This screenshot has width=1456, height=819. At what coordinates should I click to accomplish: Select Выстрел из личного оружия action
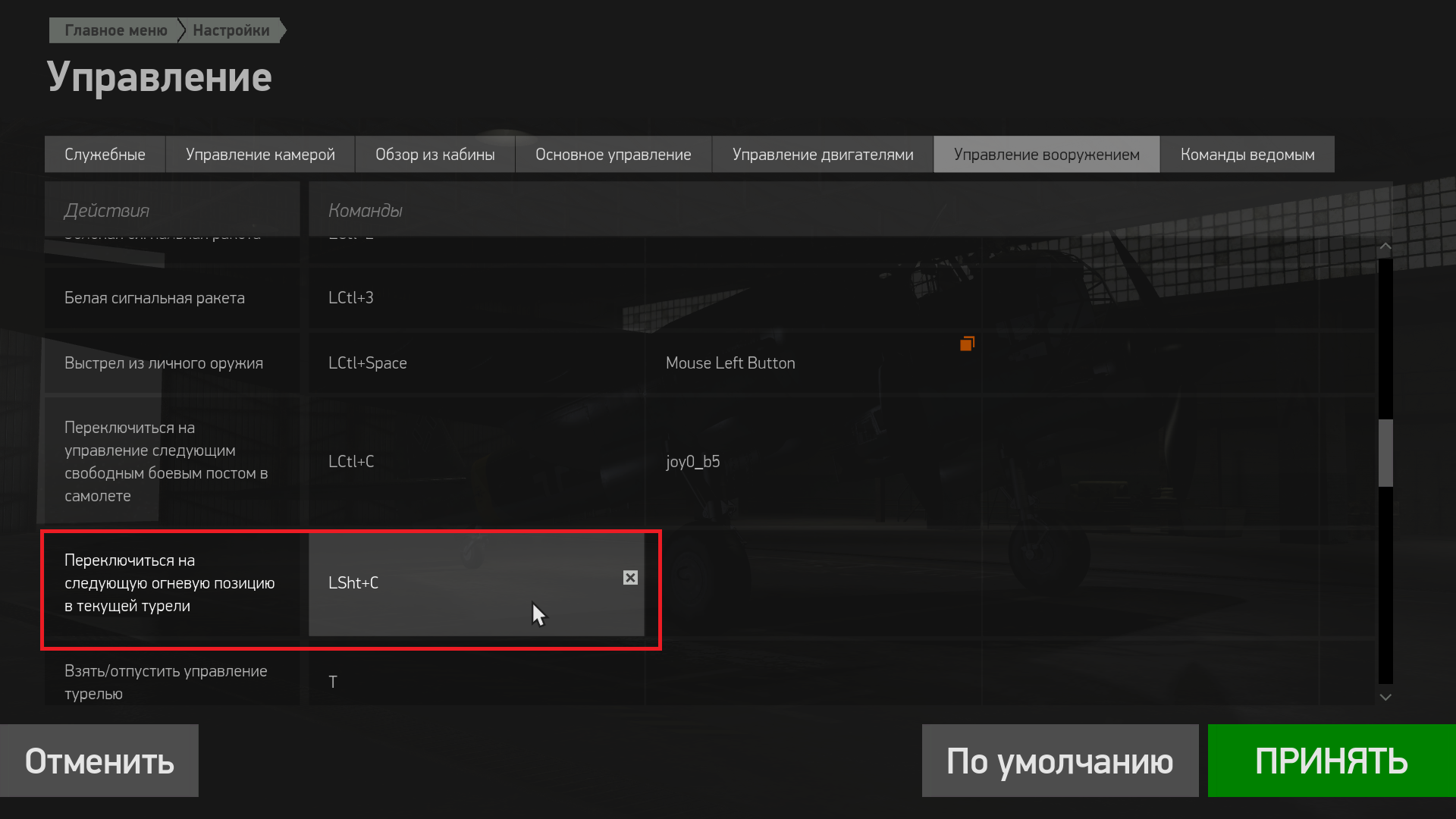coord(172,363)
